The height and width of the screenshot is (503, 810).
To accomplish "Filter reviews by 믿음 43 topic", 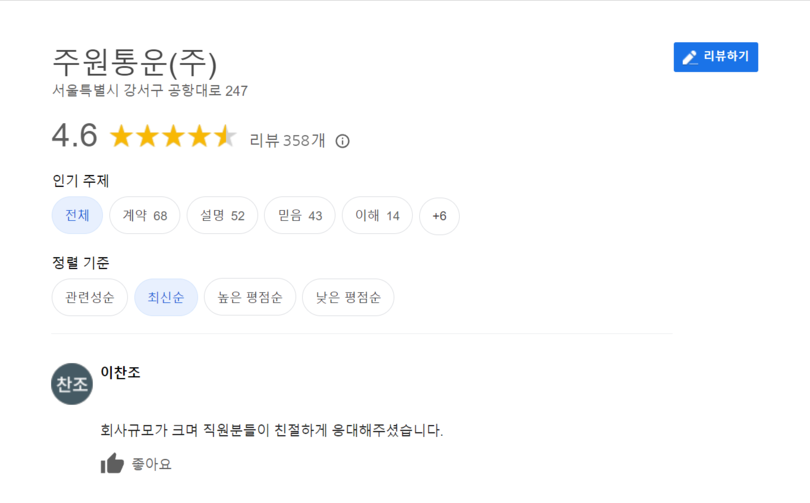I will pyautogui.click(x=300, y=215).
